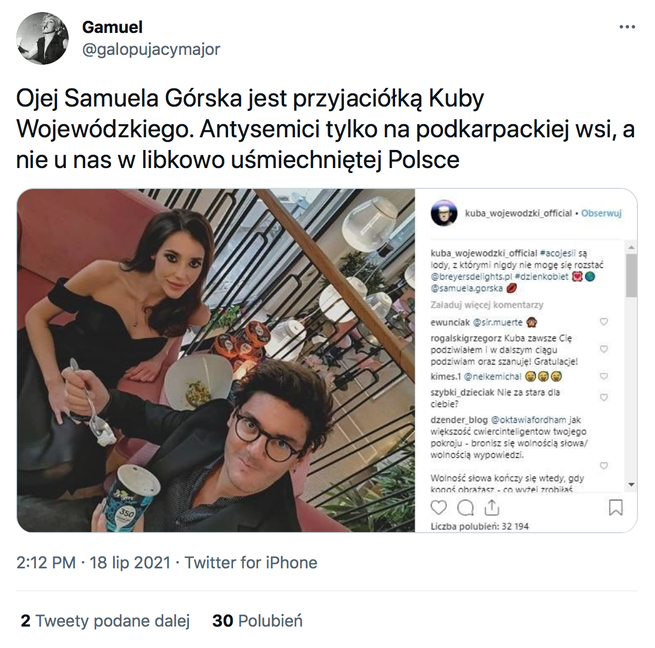Click the comments scrollbar down arrow
The image size is (655, 648).
[x=631, y=485]
